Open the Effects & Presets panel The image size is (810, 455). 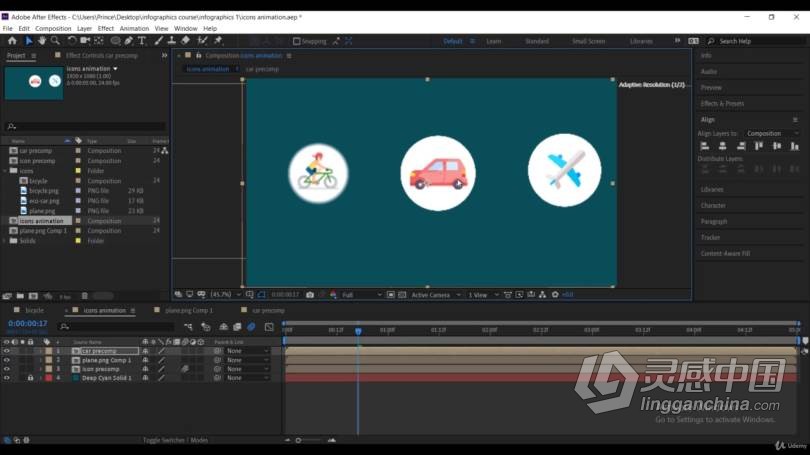[x=722, y=103]
